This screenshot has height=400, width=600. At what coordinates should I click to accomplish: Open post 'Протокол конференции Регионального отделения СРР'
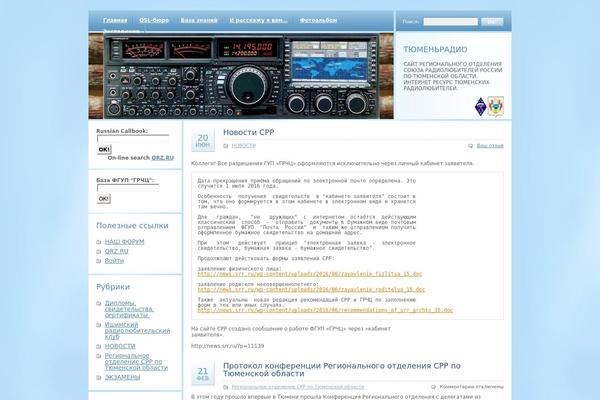(342, 370)
